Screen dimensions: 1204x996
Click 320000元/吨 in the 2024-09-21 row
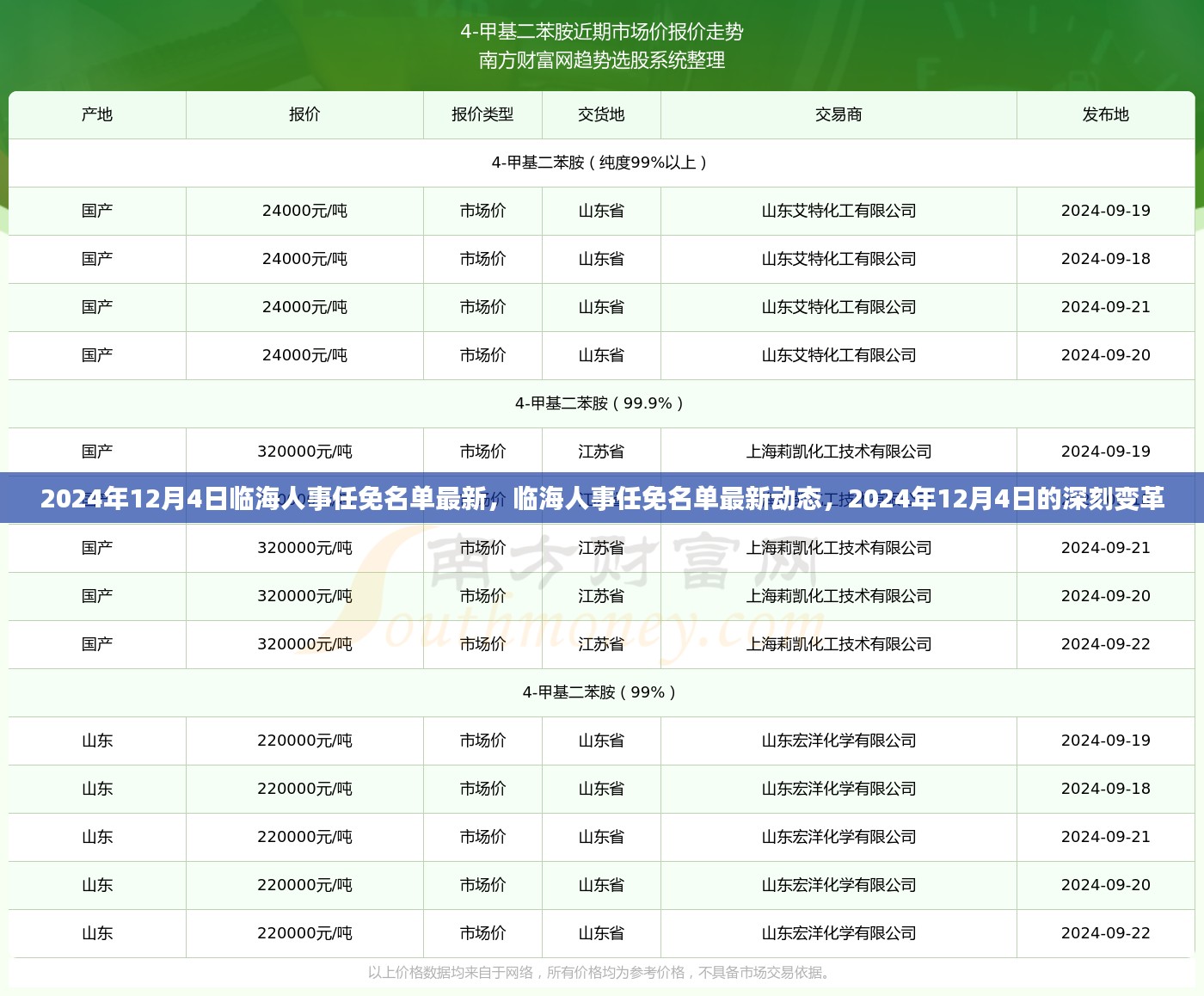(304, 548)
